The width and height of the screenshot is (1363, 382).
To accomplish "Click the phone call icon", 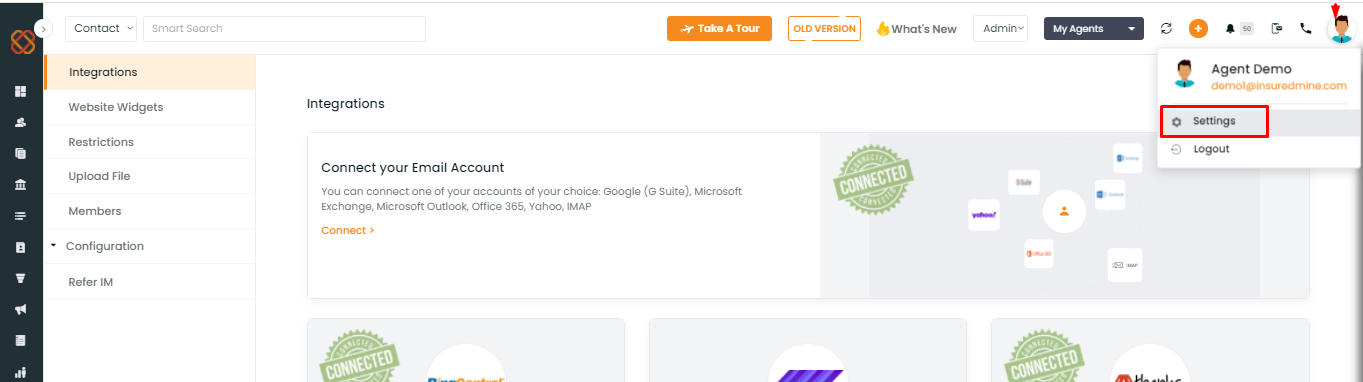I will [x=1306, y=29].
